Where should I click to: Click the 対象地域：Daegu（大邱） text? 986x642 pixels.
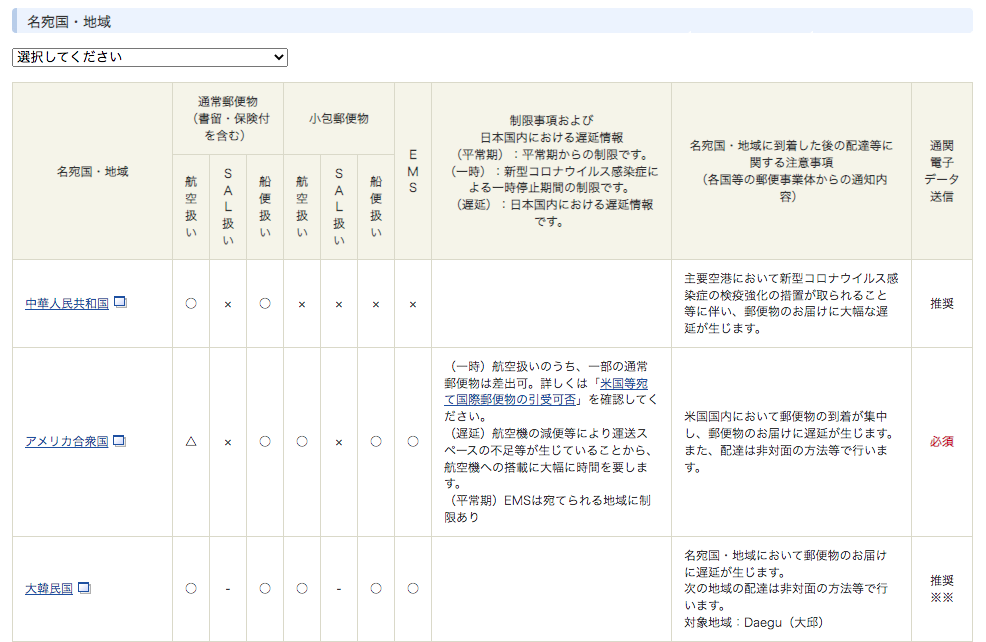tap(753, 623)
